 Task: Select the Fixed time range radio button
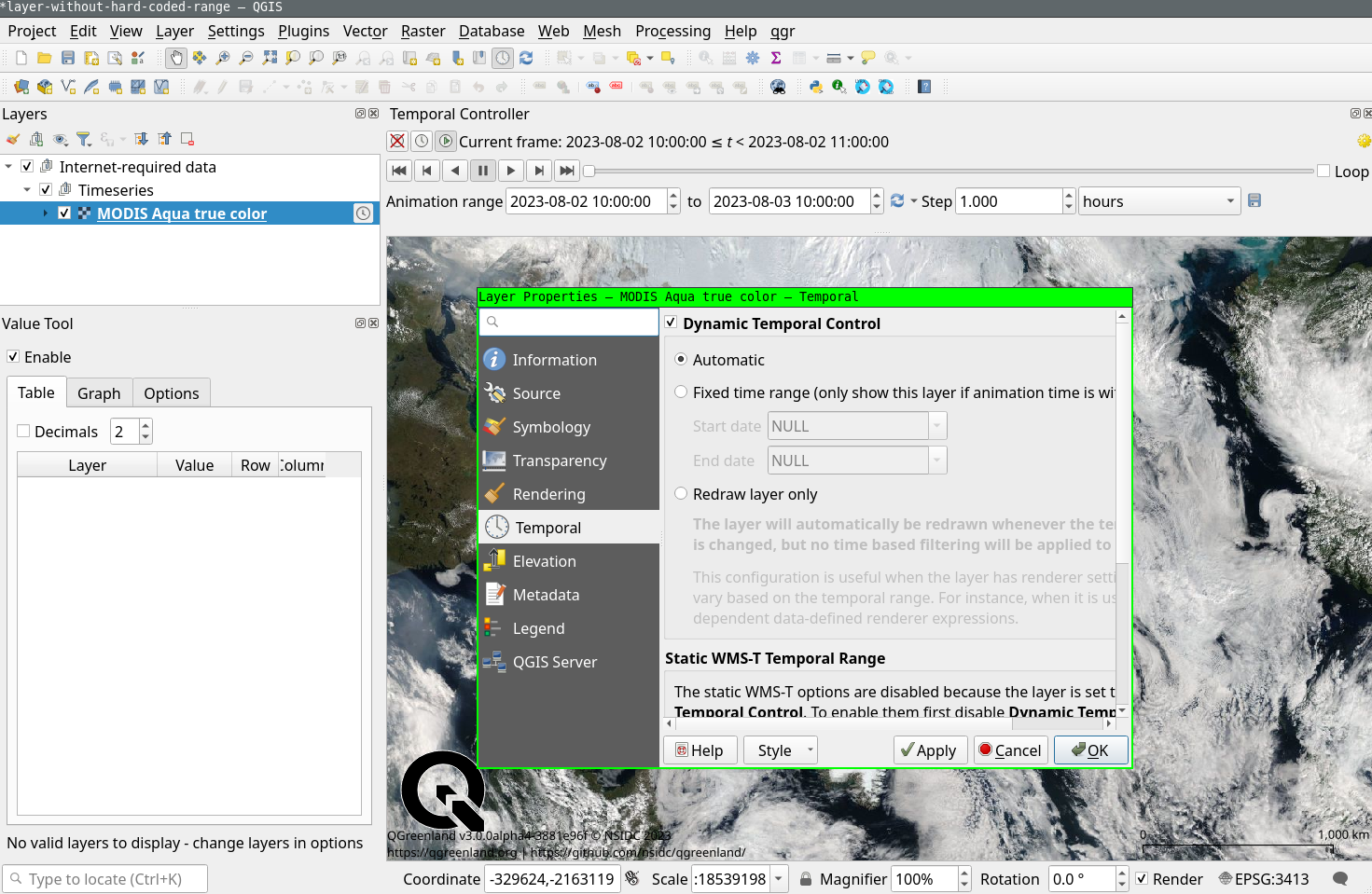tap(681, 392)
